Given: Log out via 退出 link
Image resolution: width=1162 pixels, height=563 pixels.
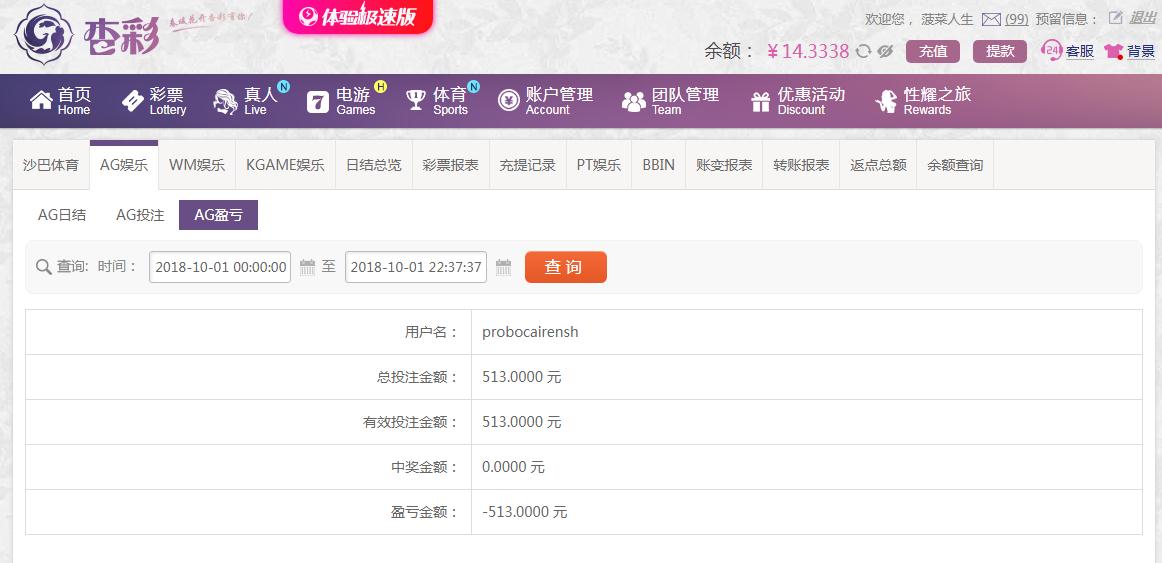Looking at the screenshot, I should coord(1143,18).
